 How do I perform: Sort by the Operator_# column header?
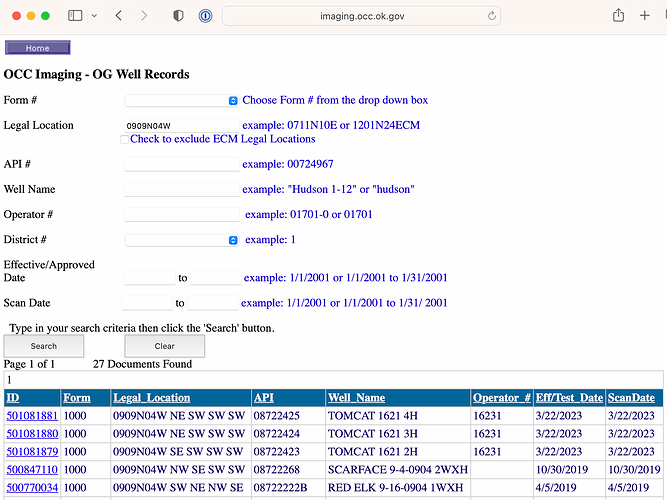502,397
